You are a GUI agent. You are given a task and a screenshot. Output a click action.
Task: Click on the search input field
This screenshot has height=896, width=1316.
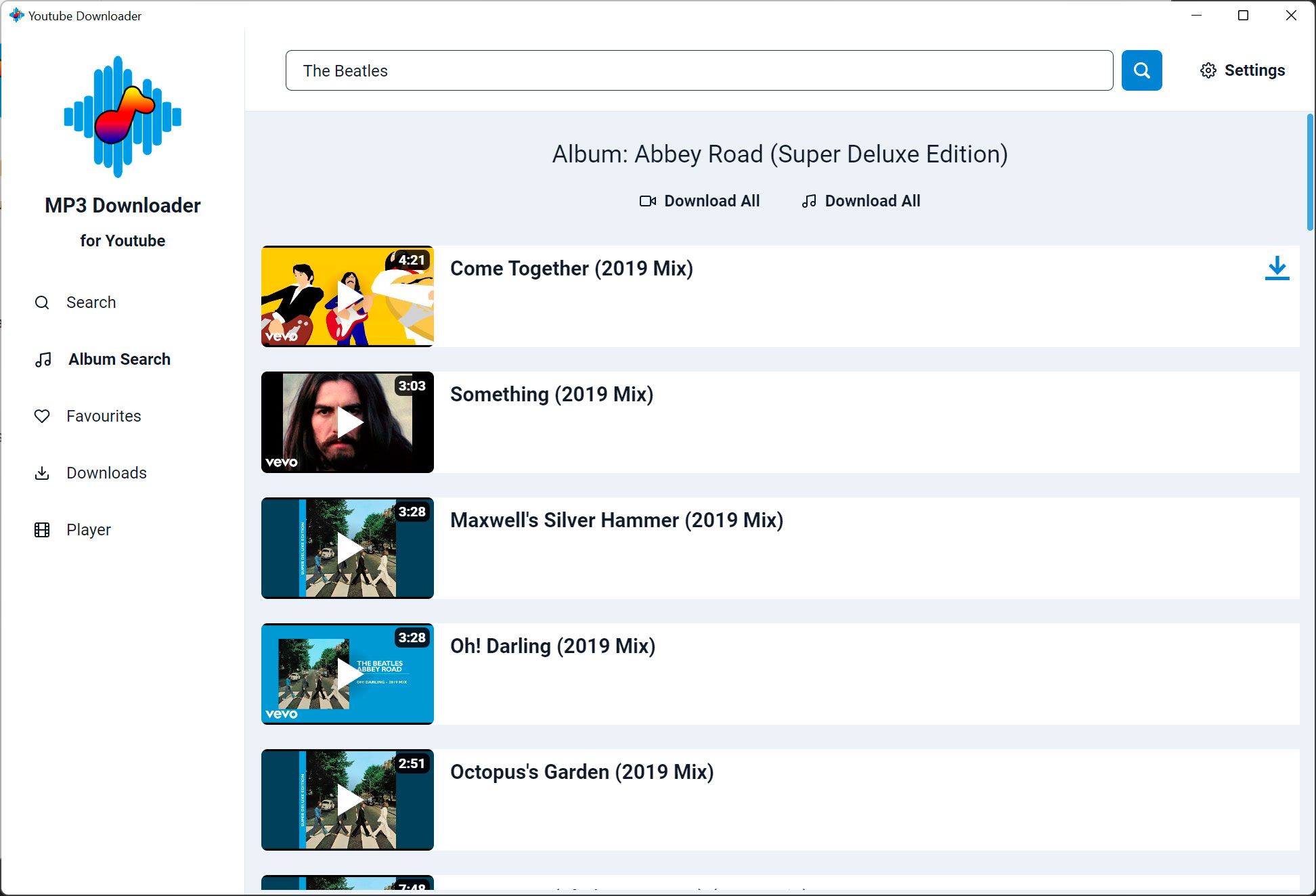pyautogui.click(x=699, y=70)
